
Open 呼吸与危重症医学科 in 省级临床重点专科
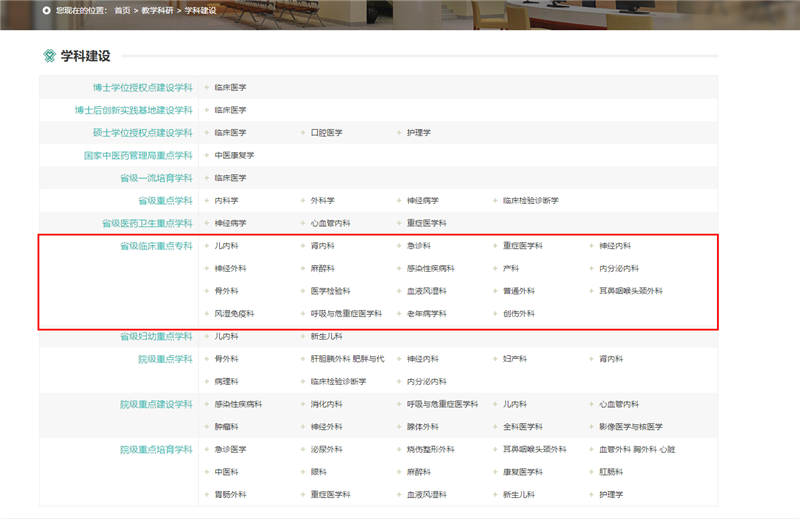(346, 313)
